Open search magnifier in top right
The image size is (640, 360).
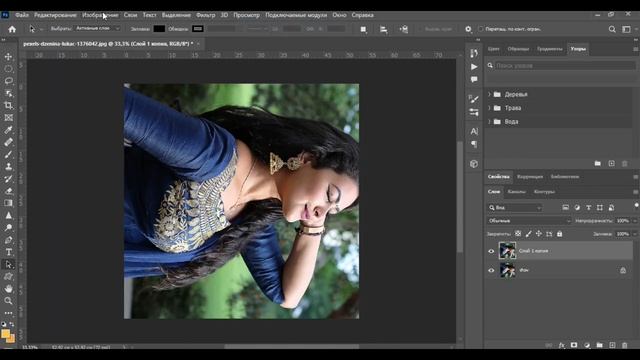612,29
